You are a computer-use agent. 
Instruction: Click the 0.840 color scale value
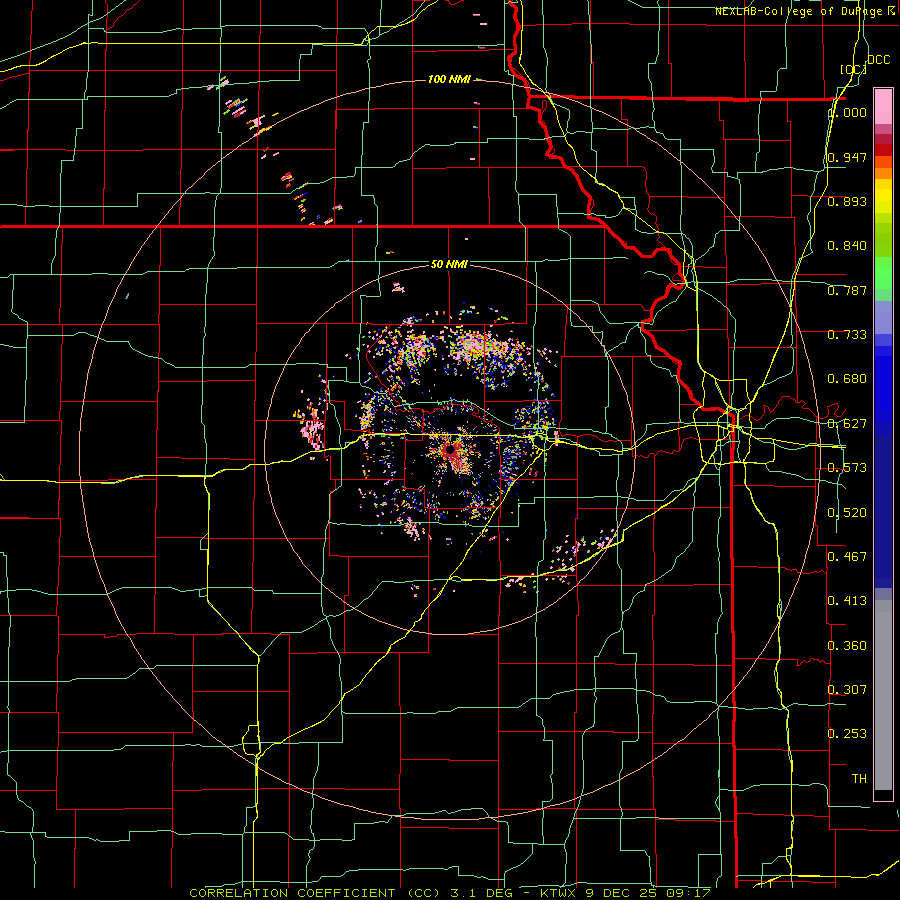[847, 246]
